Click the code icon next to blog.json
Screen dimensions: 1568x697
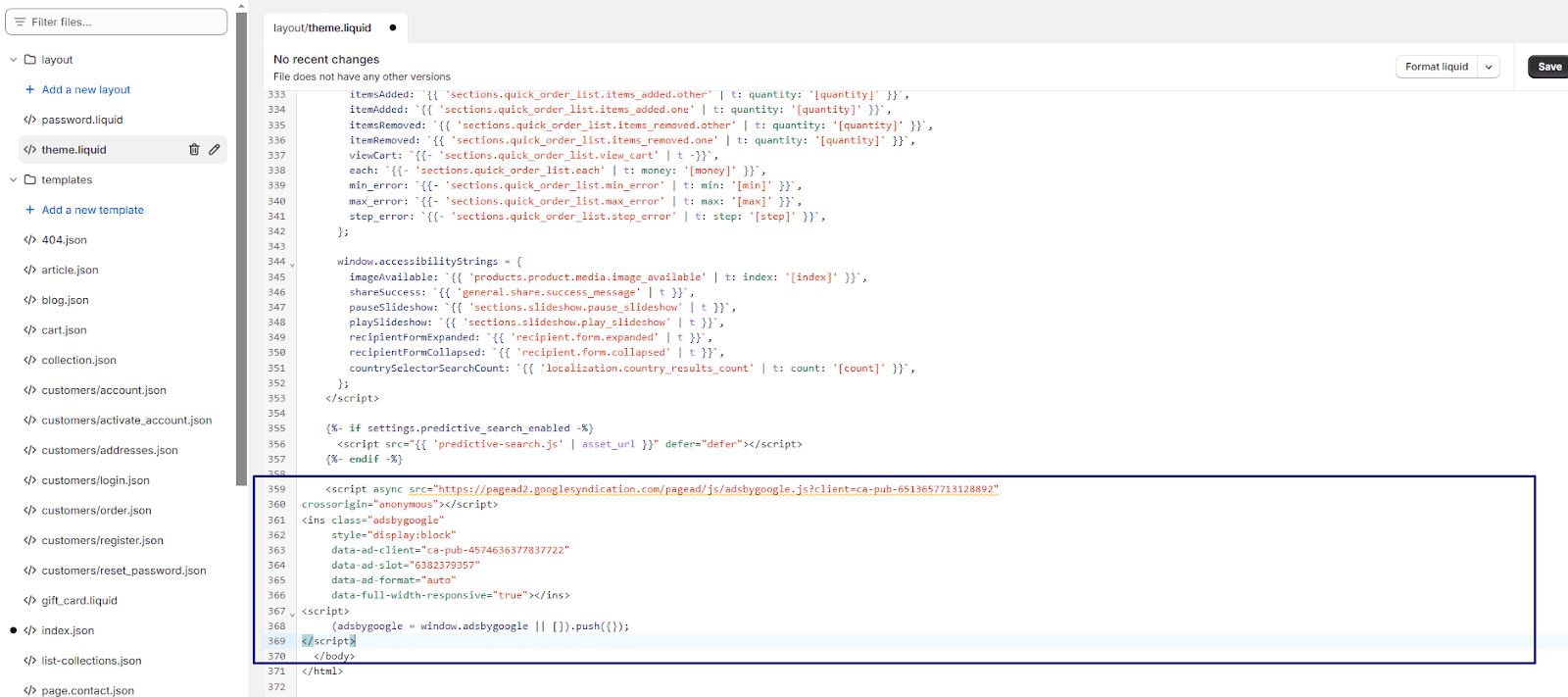[x=30, y=301]
